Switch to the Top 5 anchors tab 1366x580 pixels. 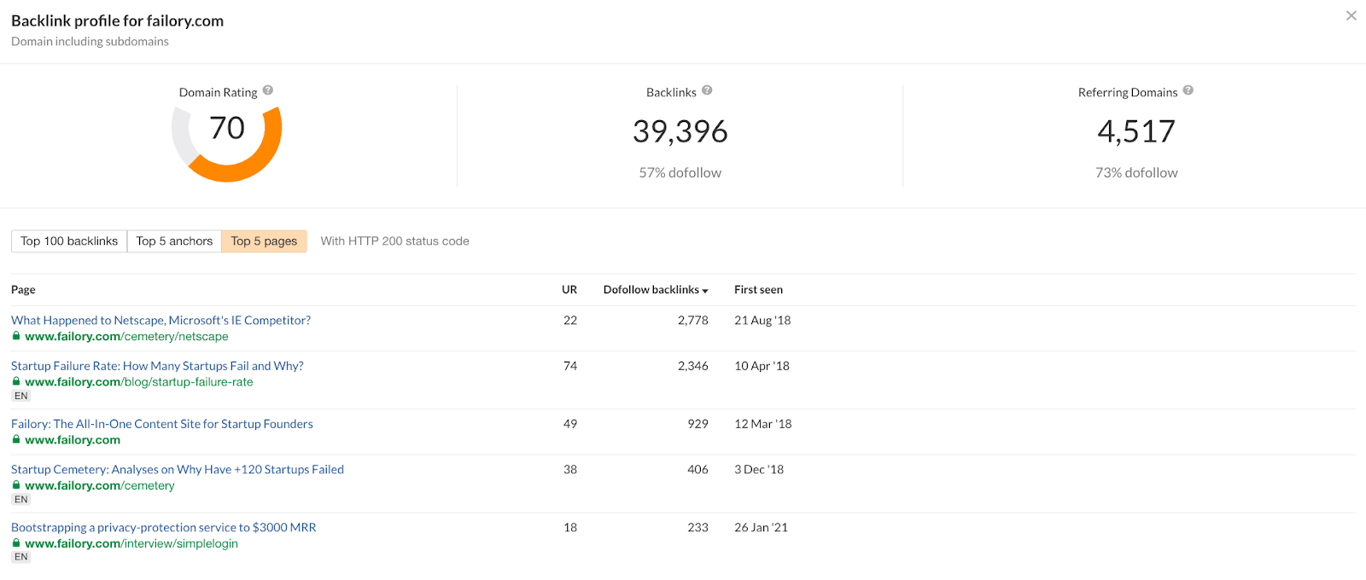pyautogui.click(x=174, y=241)
